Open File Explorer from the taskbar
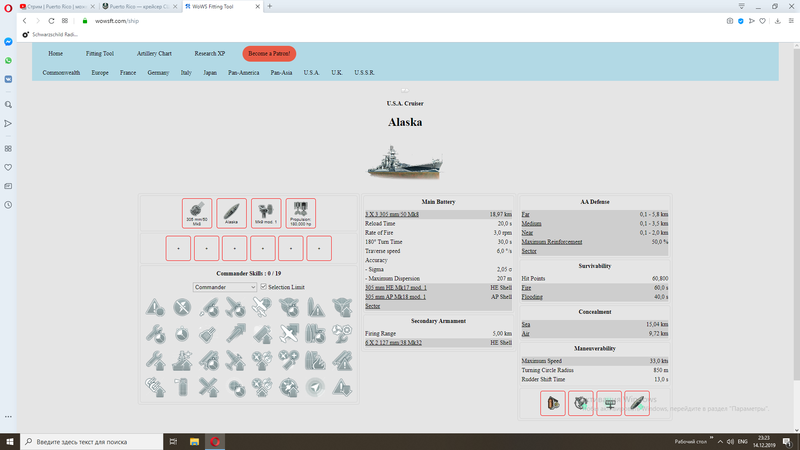This screenshot has width=800, height=450. coord(194,442)
